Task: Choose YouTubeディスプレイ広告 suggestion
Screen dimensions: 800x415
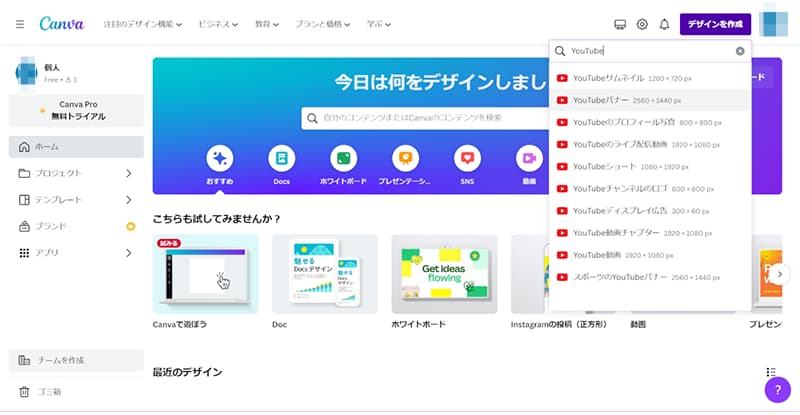Action: click(650, 211)
